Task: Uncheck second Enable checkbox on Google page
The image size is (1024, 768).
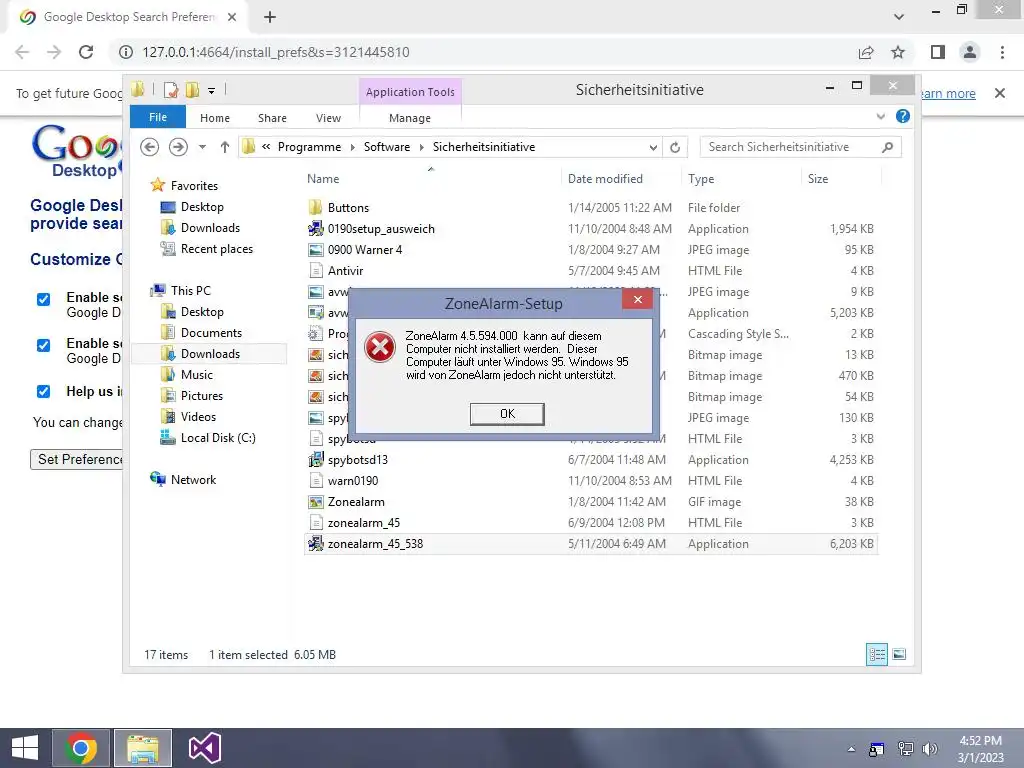Action: [43, 345]
